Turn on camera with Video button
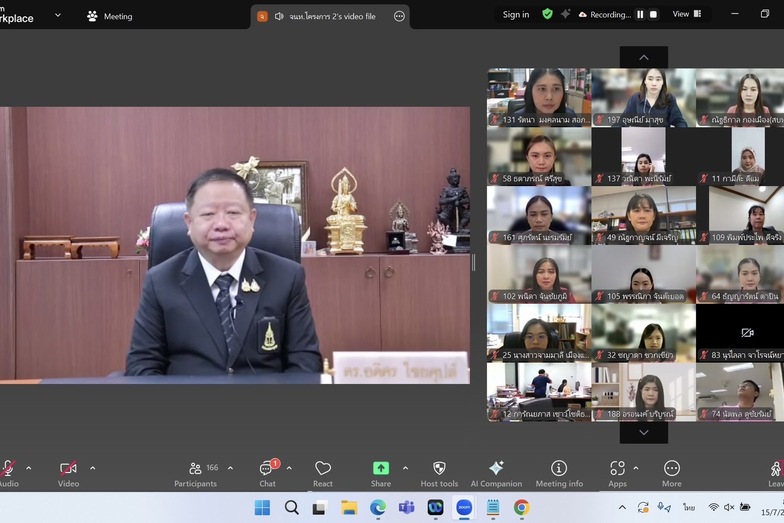The width and height of the screenshot is (784, 523). (68, 473)
